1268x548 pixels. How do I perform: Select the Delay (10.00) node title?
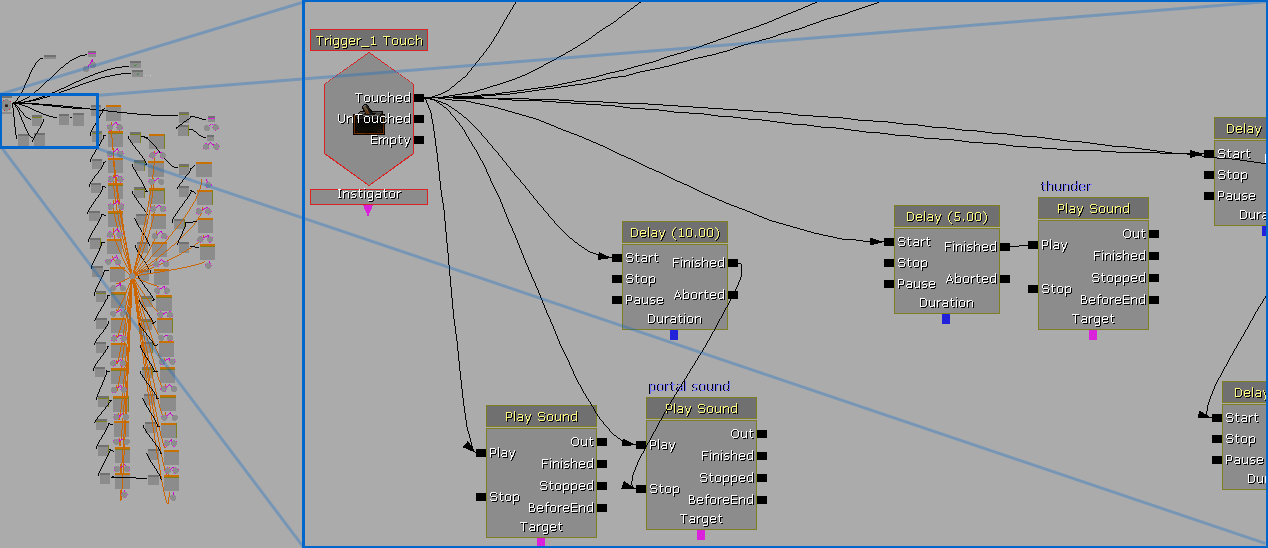coord(674,233)
